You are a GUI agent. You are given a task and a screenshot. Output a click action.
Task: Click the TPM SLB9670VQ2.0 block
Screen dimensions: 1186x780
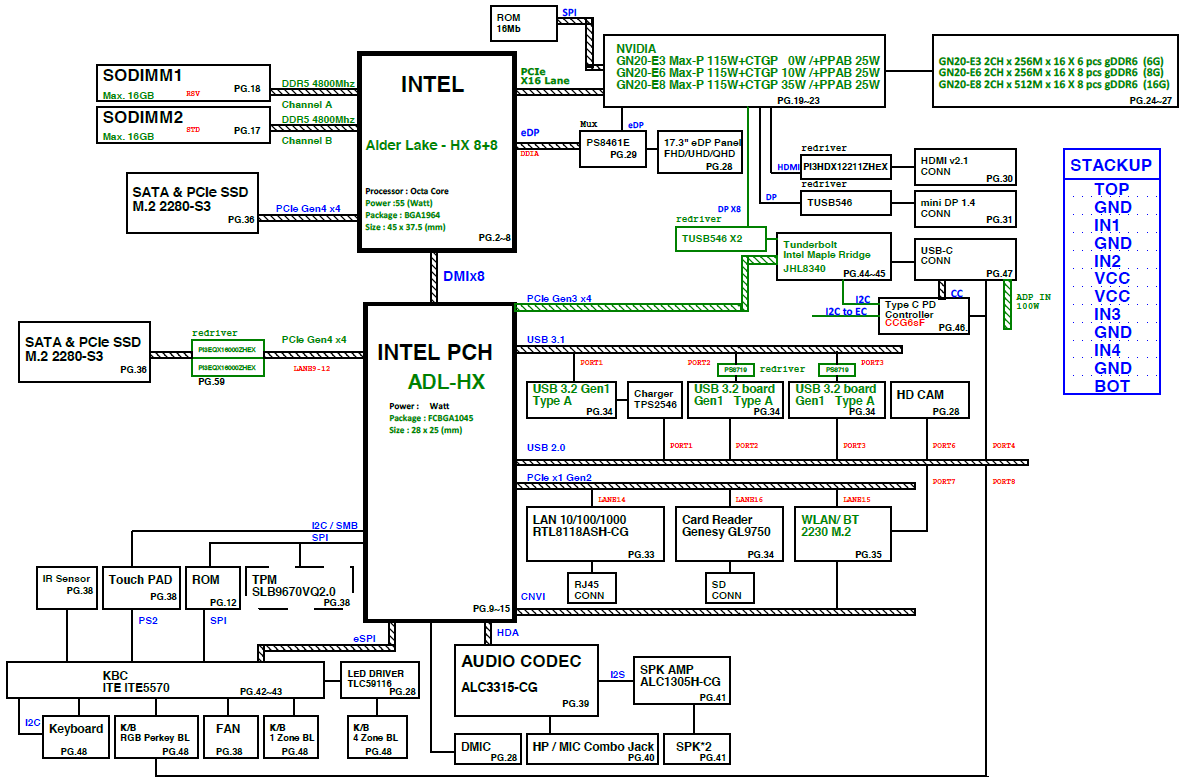(x=300, y=588)
